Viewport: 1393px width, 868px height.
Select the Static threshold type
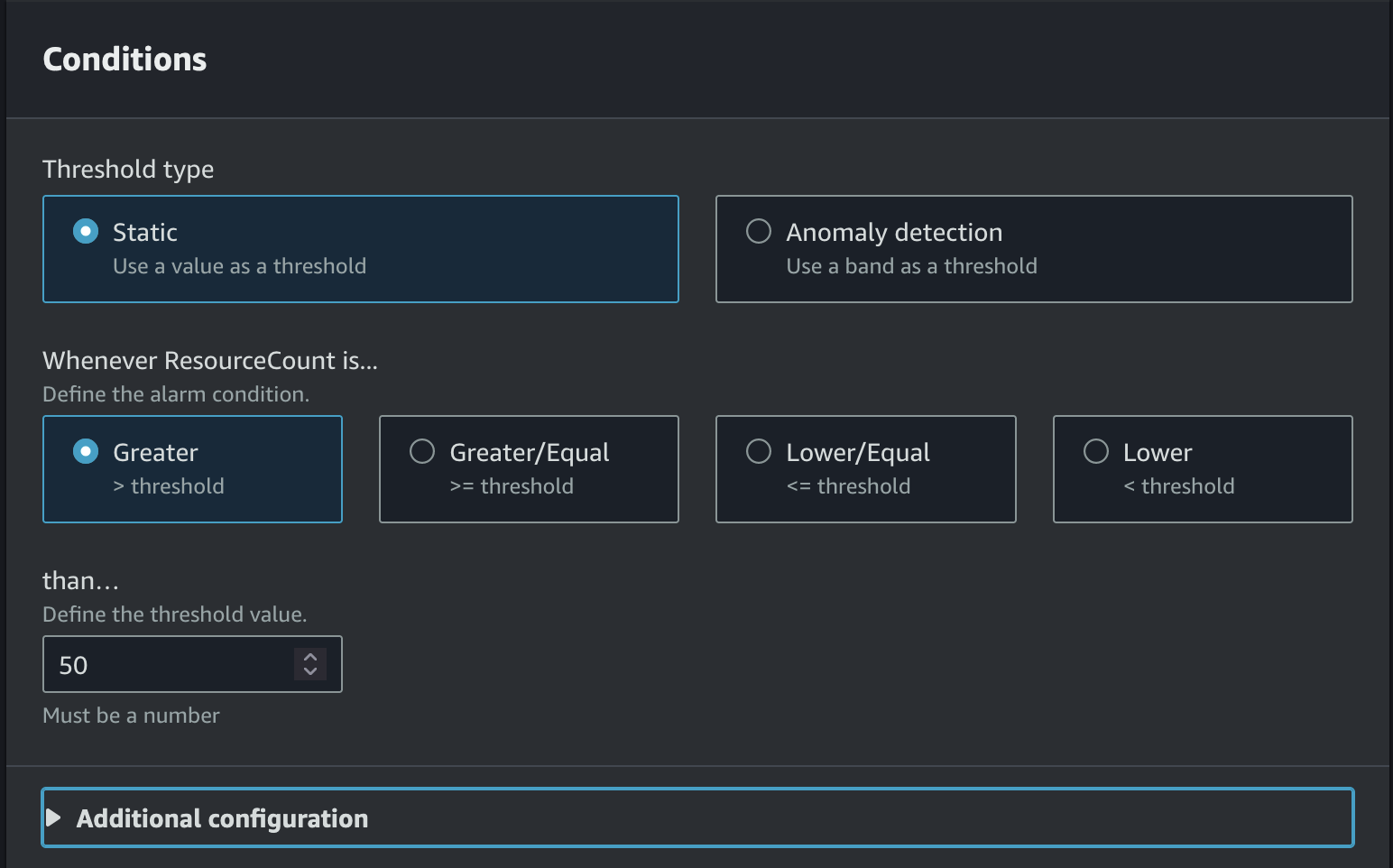pos(361,249)
